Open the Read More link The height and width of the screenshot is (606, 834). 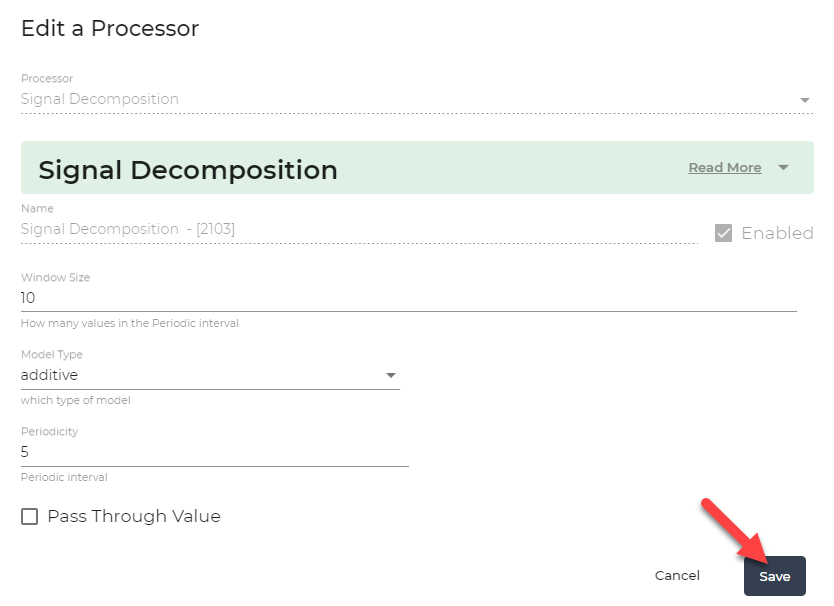(x=724, y=167)
